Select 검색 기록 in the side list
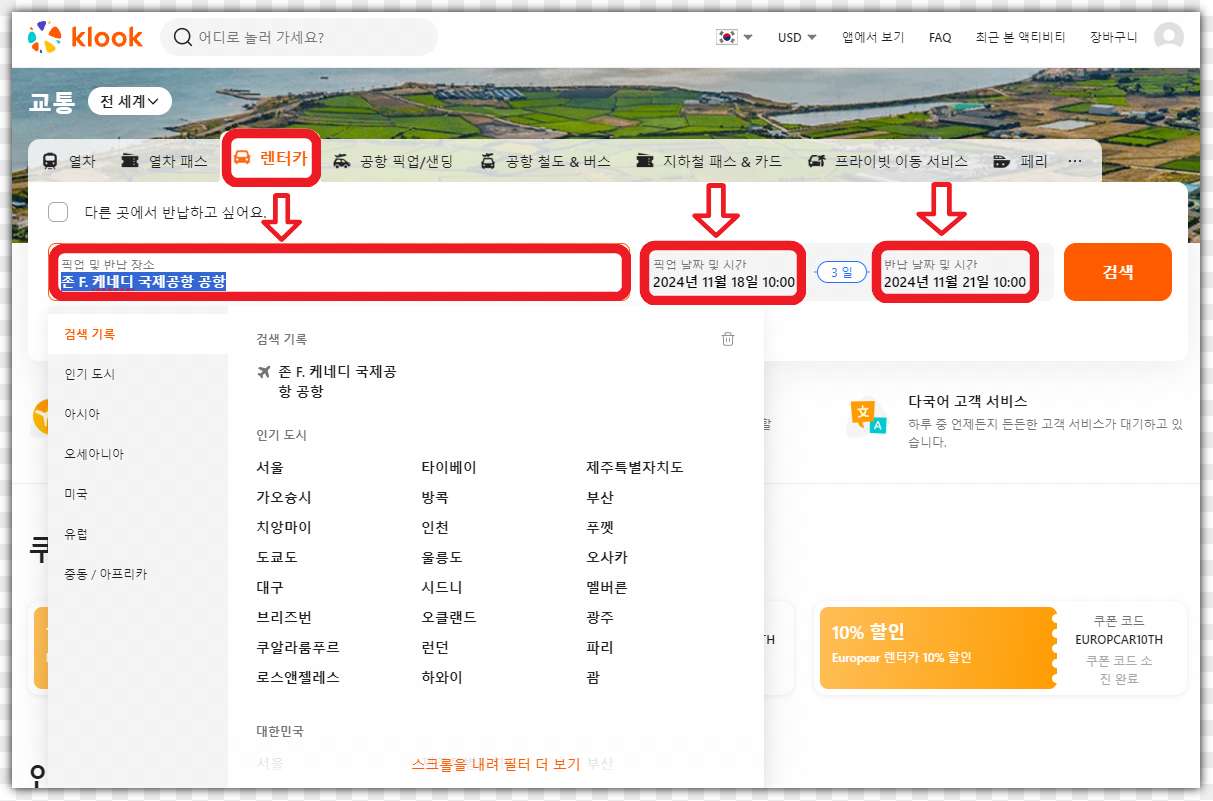 [x=138, y=334]
